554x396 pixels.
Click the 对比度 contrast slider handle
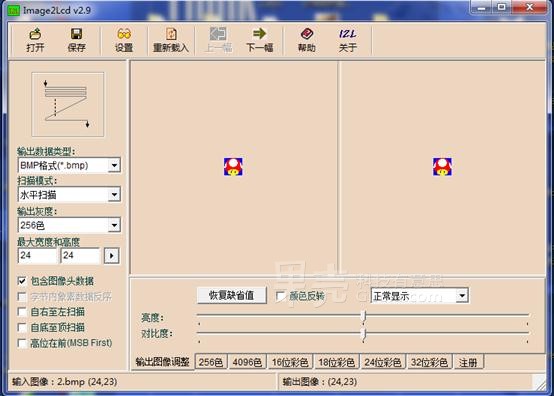click(x=364, y=335)
